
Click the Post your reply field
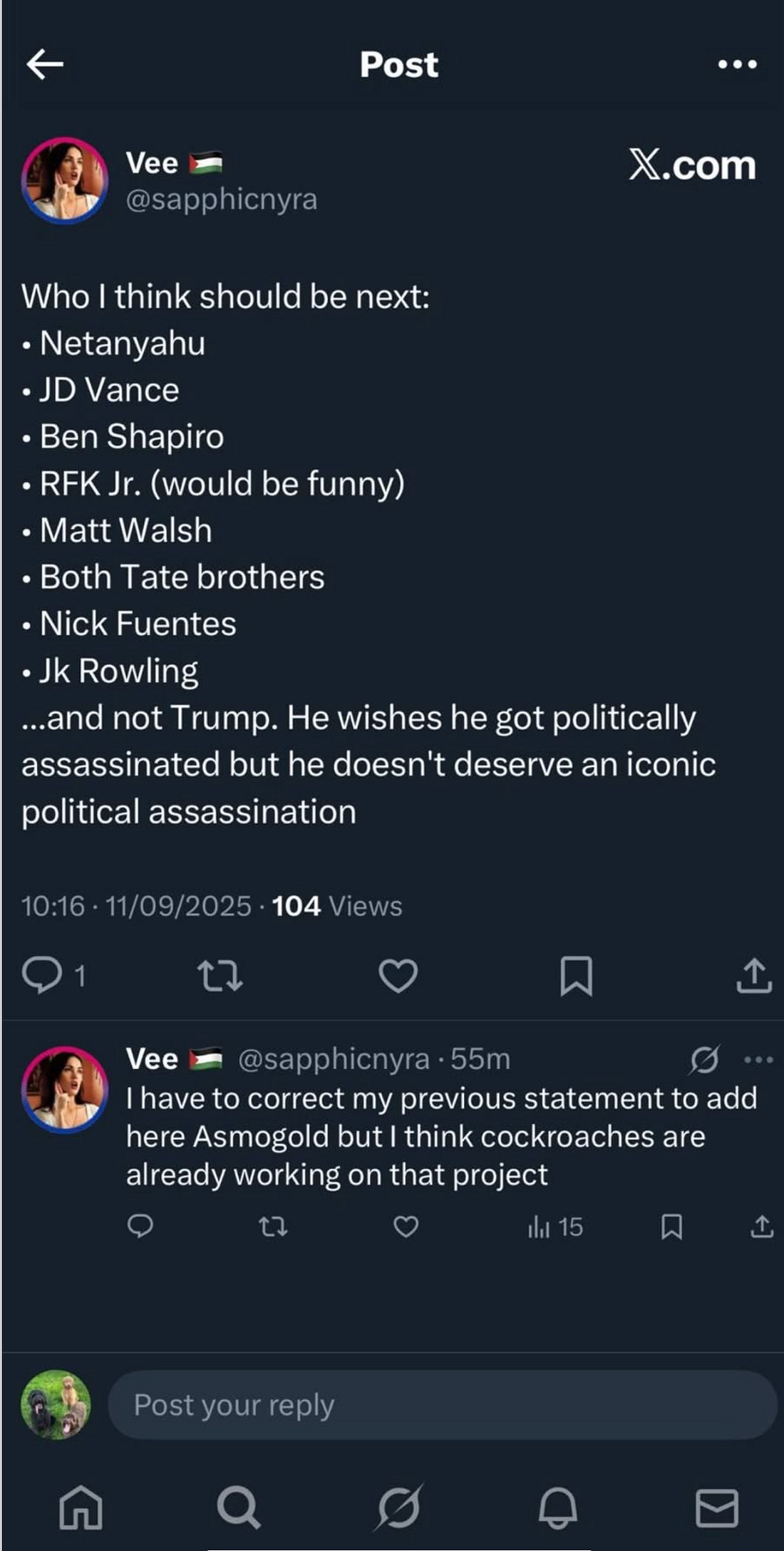click(x=442, y=1405)
